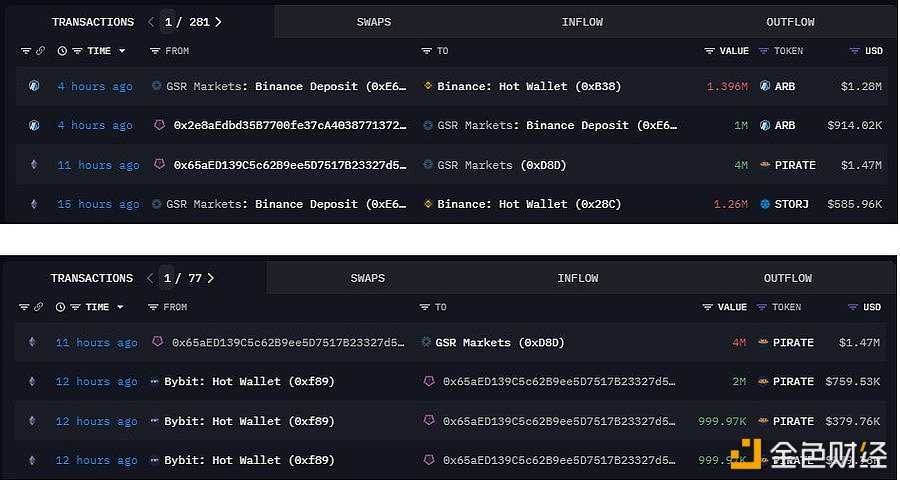Click the Arbitrum chain icon on the $914.02K row

(34, 125)
